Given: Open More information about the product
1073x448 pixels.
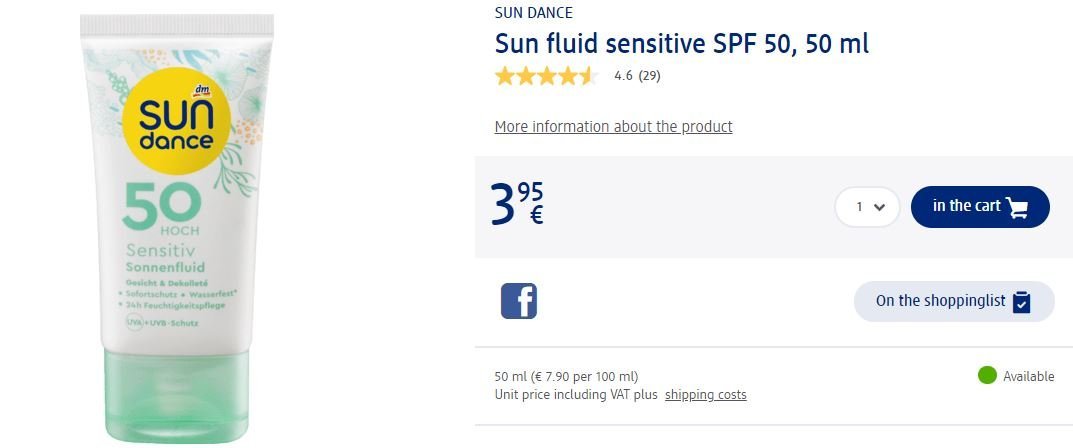Looking at the screenshot, I should [613, 127].
